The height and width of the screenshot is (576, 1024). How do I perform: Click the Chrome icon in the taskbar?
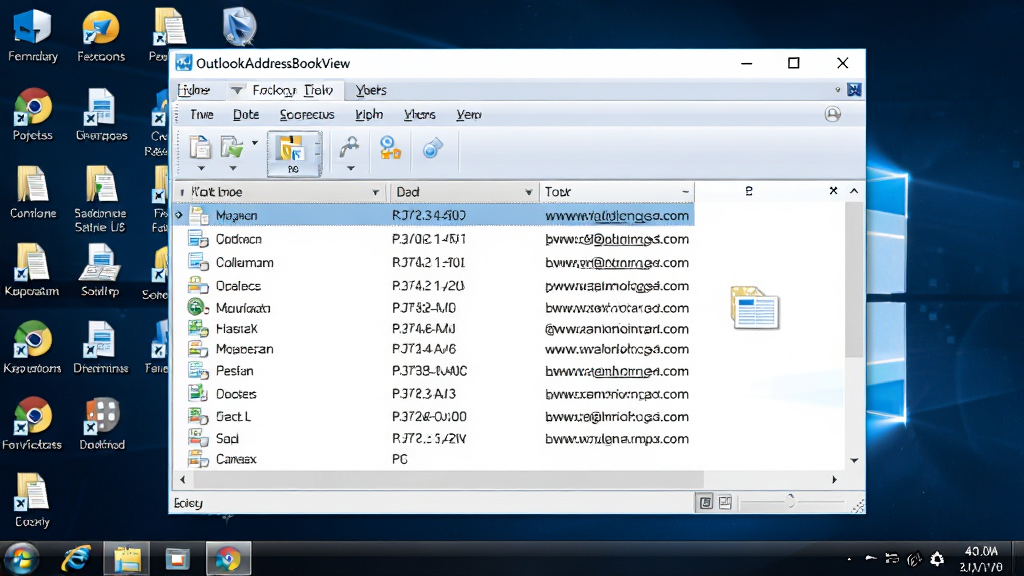[x=228, y=560]
